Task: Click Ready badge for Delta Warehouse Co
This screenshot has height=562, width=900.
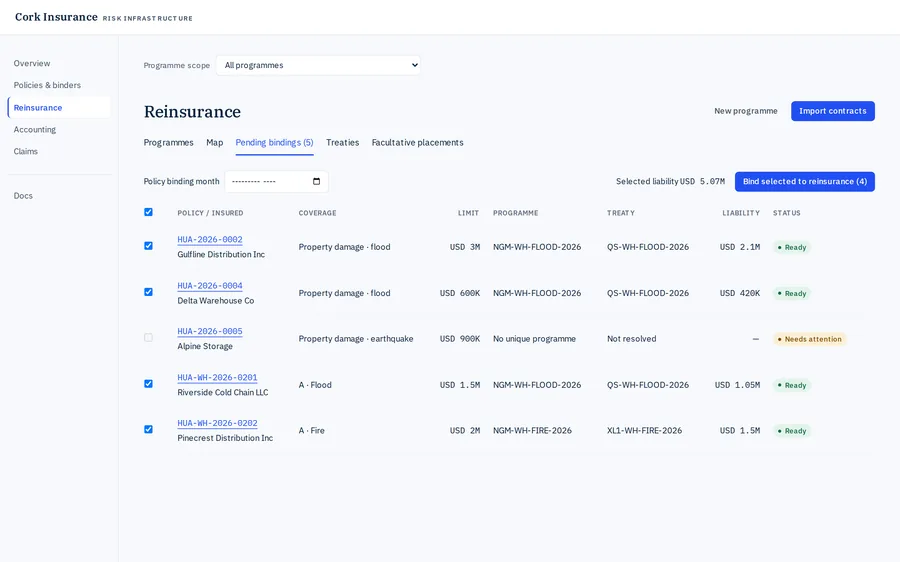Action: 792,293
